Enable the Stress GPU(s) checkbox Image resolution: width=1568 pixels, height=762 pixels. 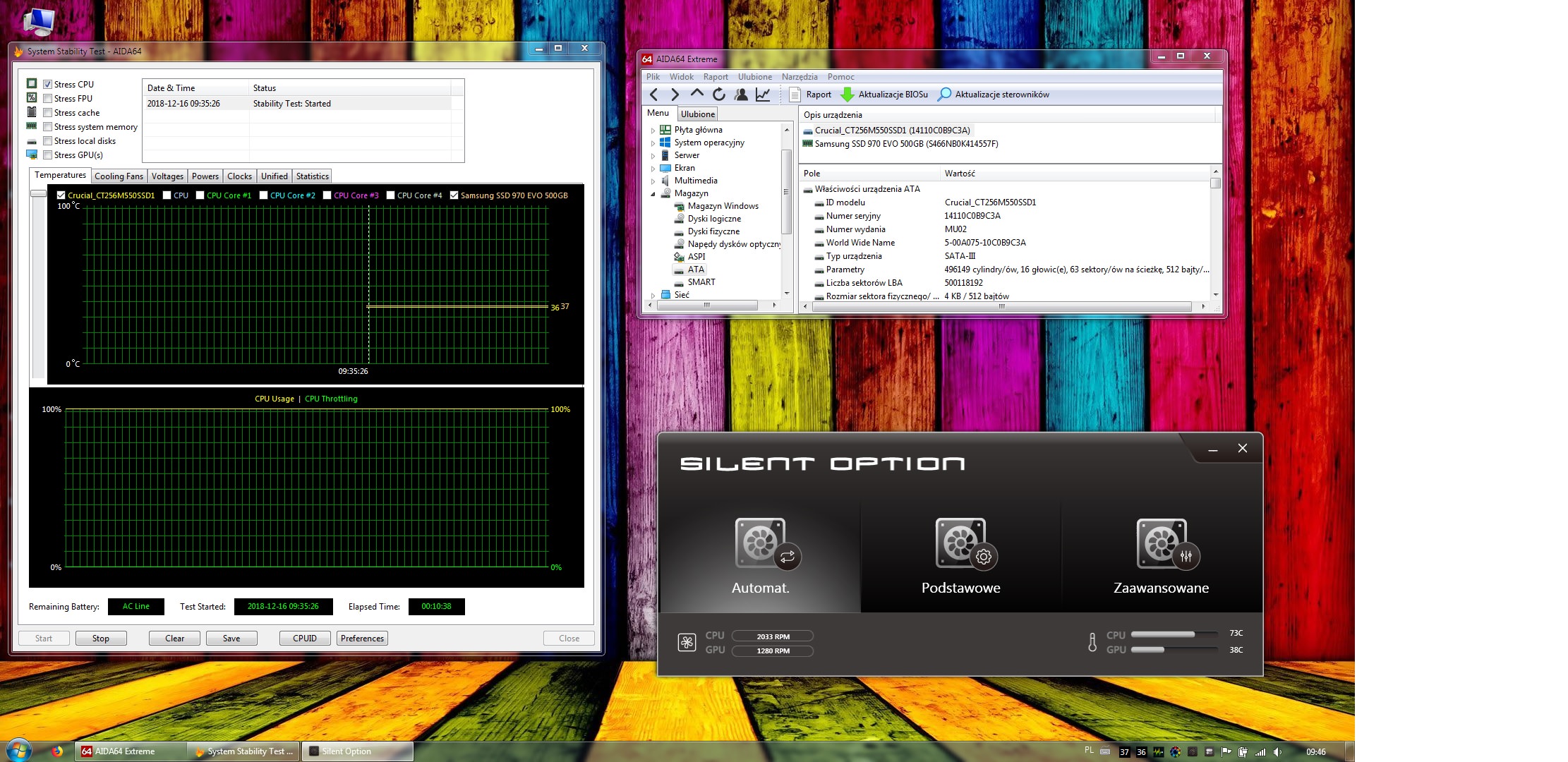48,155
